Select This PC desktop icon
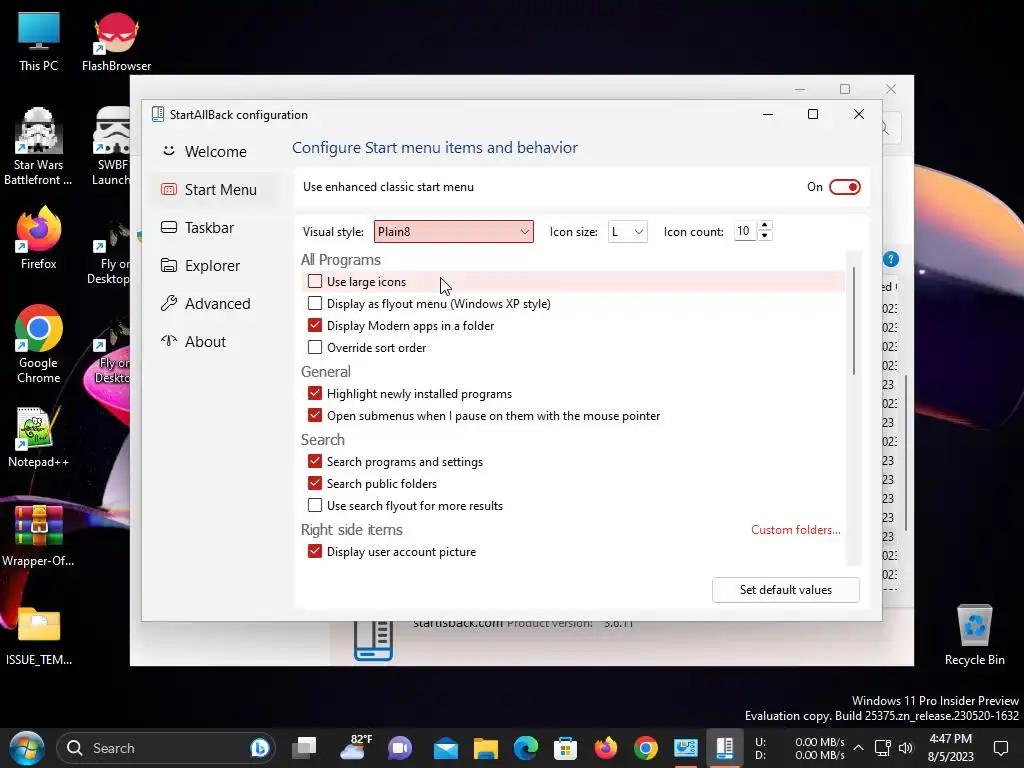This screenshot has height=768, width=1024. click(x=39, y=42)
